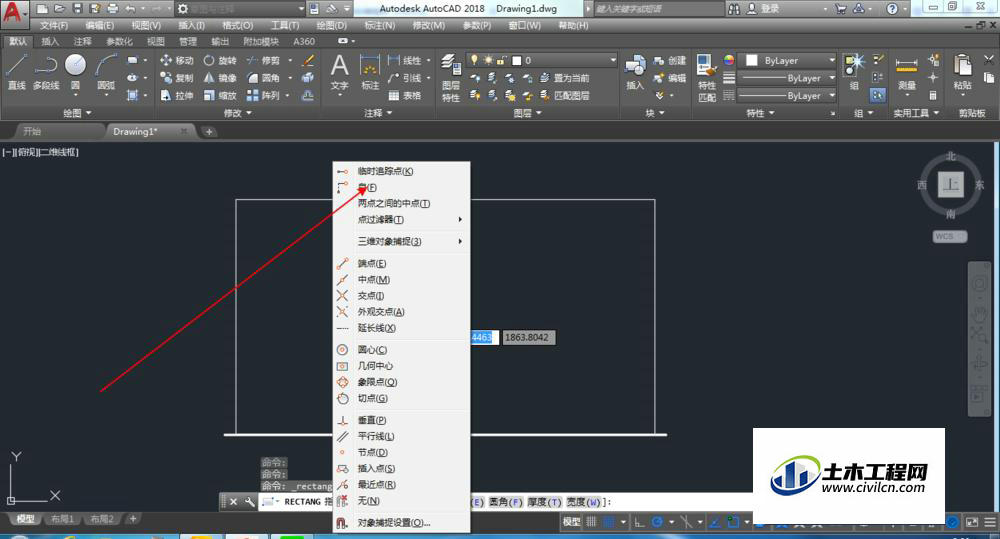The width and height of the screenshot is (1000, 539).
Task: Click 置为当前 (Make Current) layer button
Action: [x=564, y=78]
